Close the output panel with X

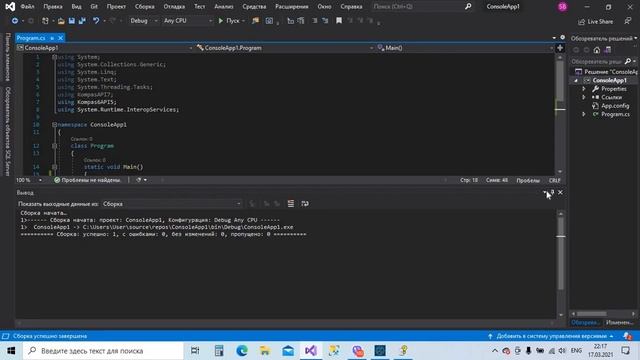pos(560,192)
